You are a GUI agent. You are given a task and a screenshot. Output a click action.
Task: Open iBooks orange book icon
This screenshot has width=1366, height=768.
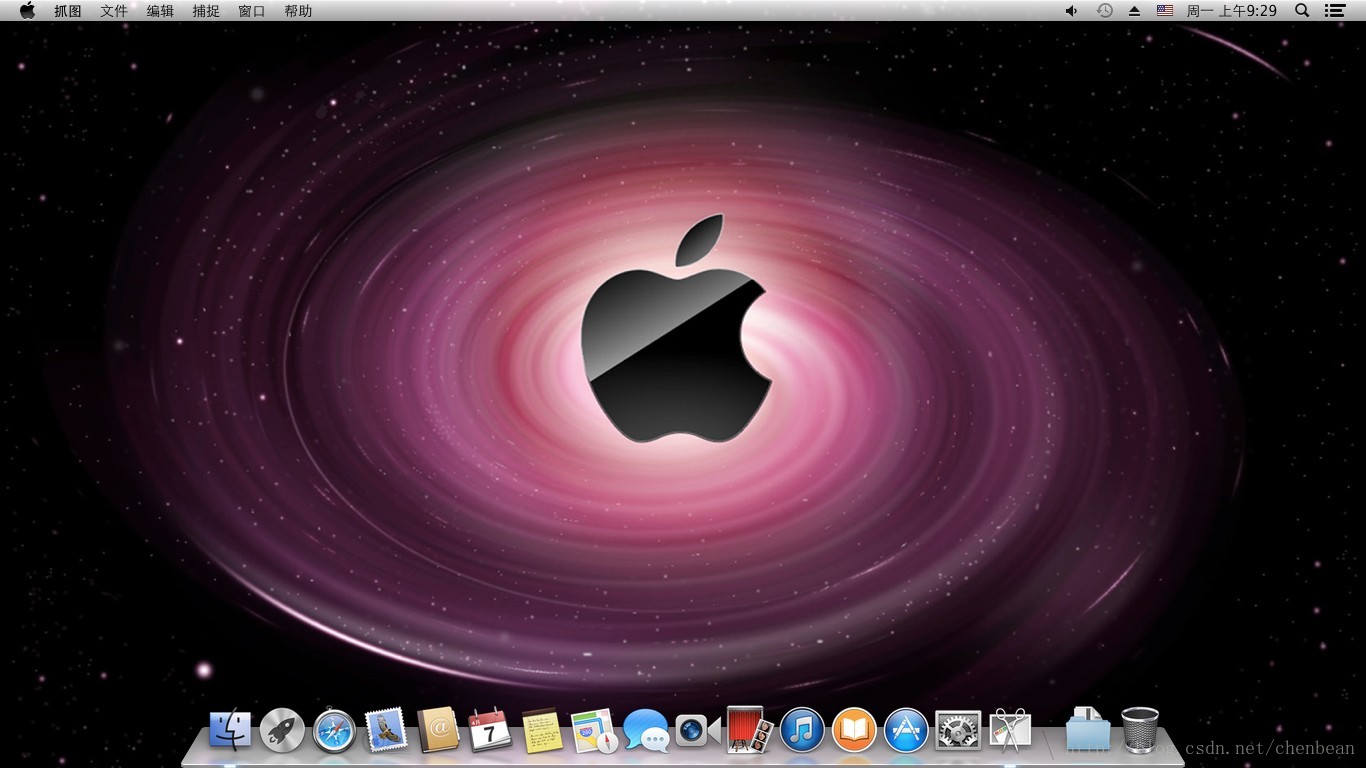point(854,730)
